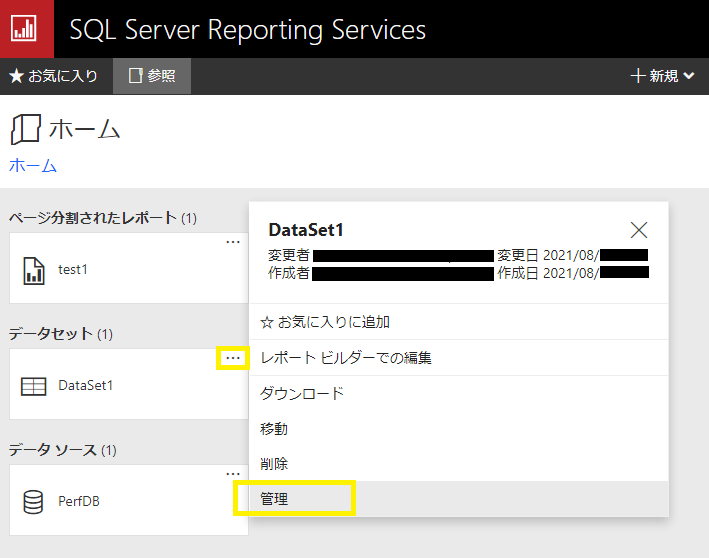The width and height of the screenshot is (709, 558).
Task: Click the ページ分割されたレポート (1) section heading
Action: (x=103, y=218)
